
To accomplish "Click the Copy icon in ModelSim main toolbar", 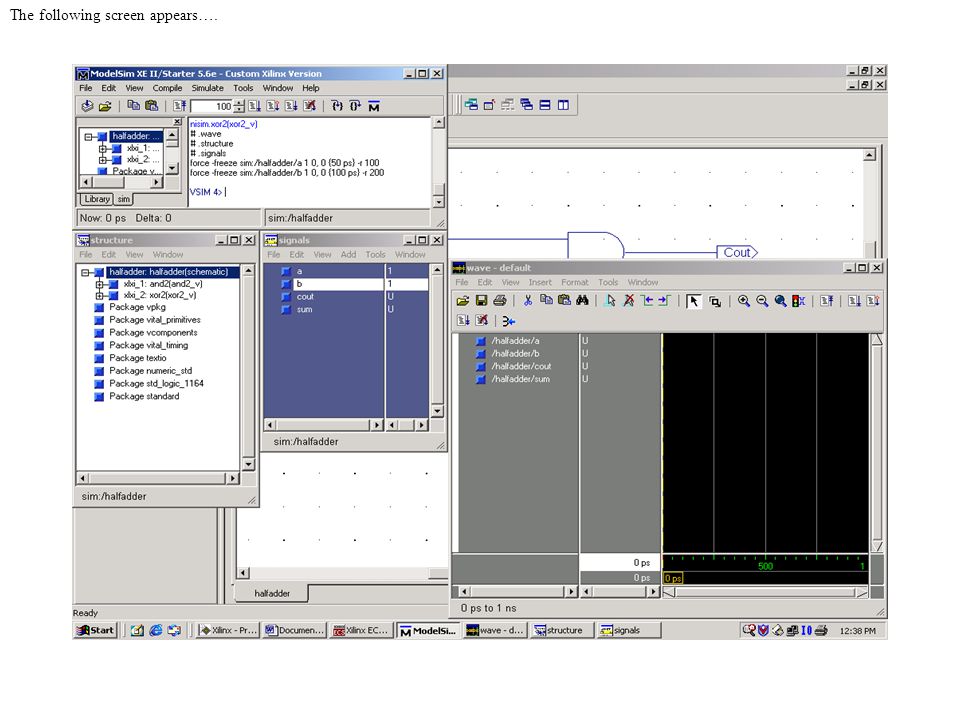I will (133, 106).
